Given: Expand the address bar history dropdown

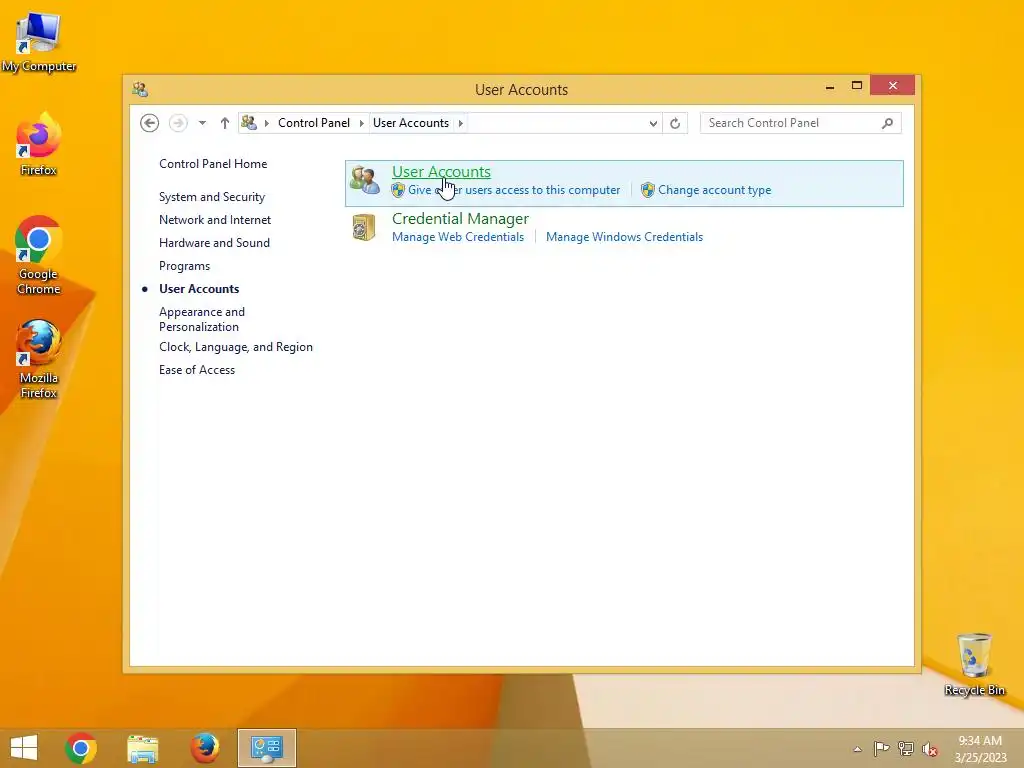Looking at the screenshot, I should click(652, 123).
